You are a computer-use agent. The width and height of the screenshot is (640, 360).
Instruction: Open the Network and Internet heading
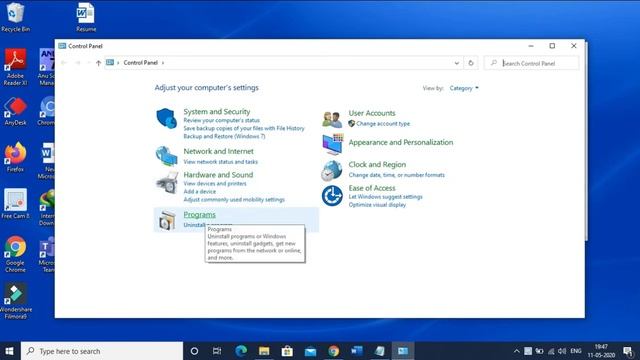(218, 151)
